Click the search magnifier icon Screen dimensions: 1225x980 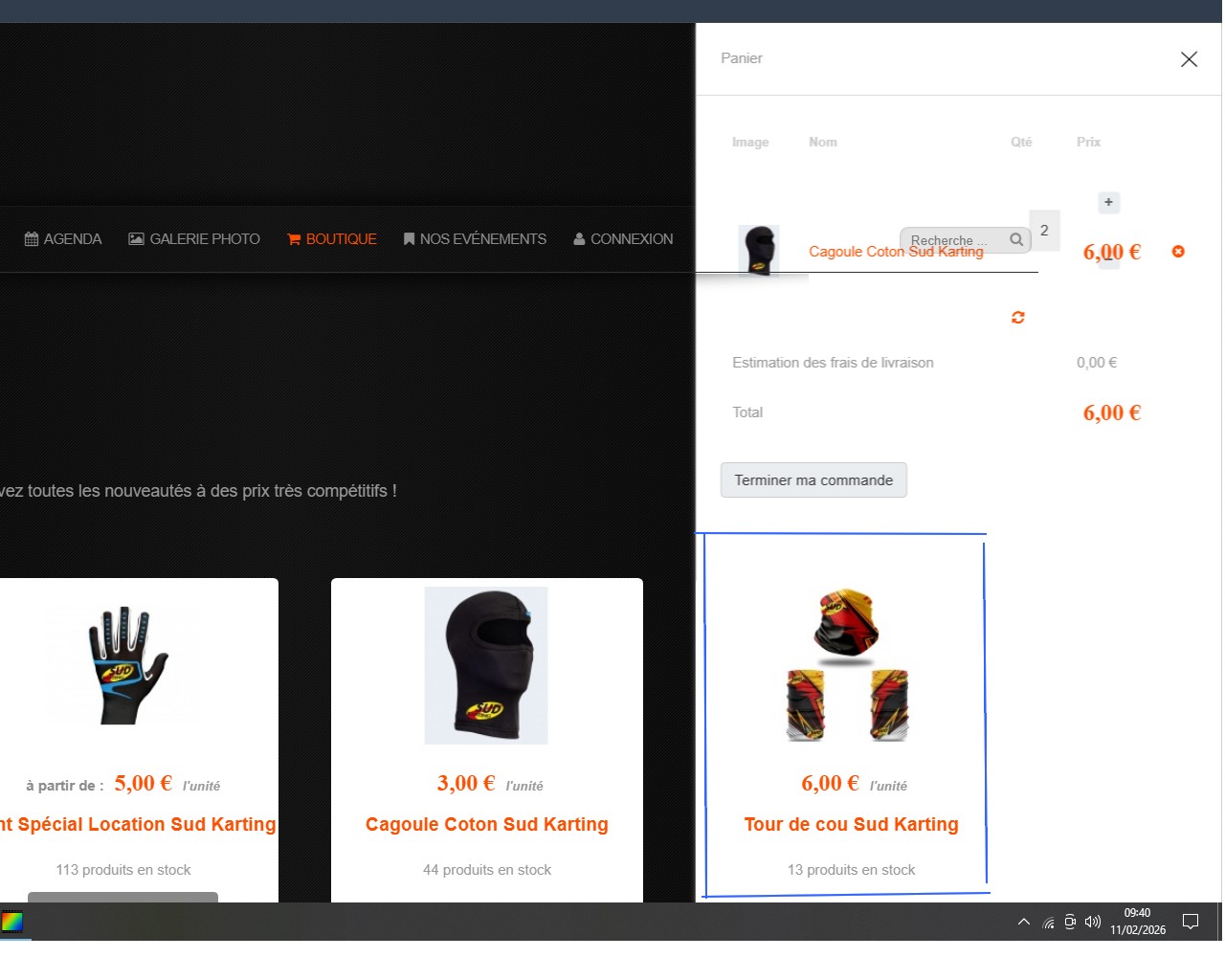1016,239
